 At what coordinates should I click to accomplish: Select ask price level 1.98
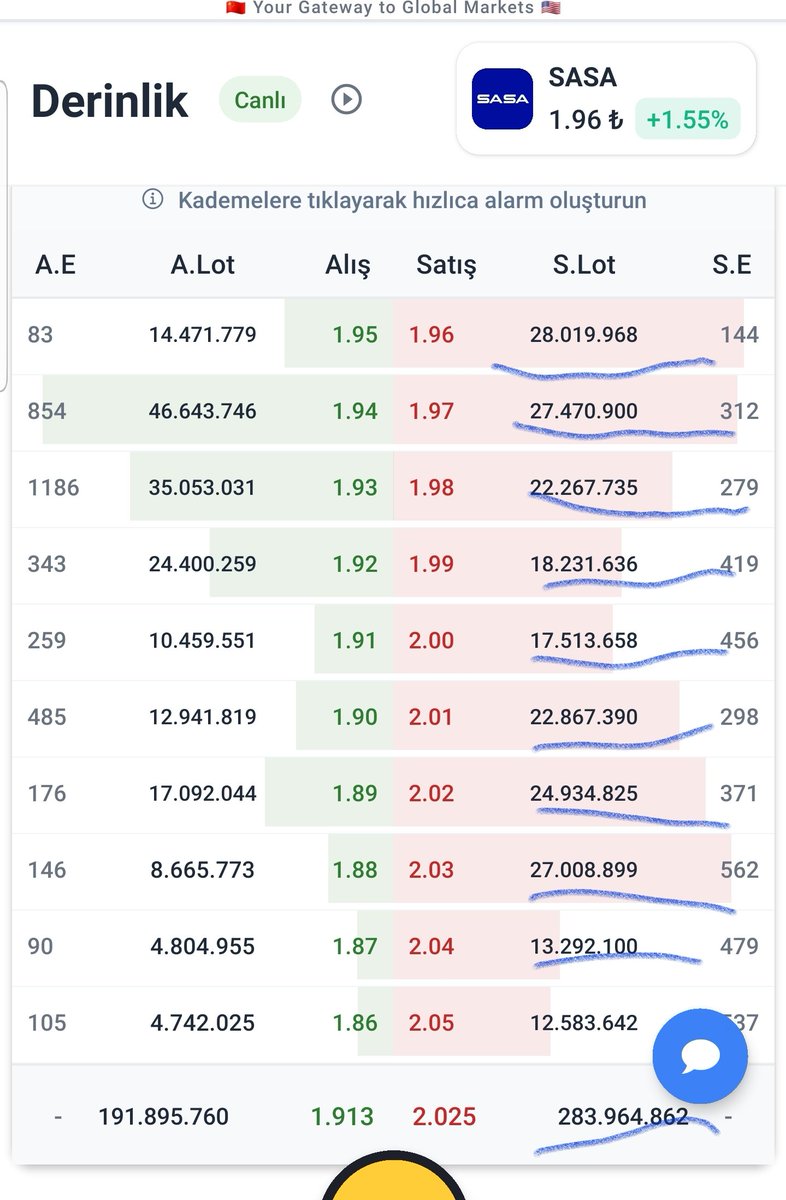pyautogui.click(x=432, y=488)
